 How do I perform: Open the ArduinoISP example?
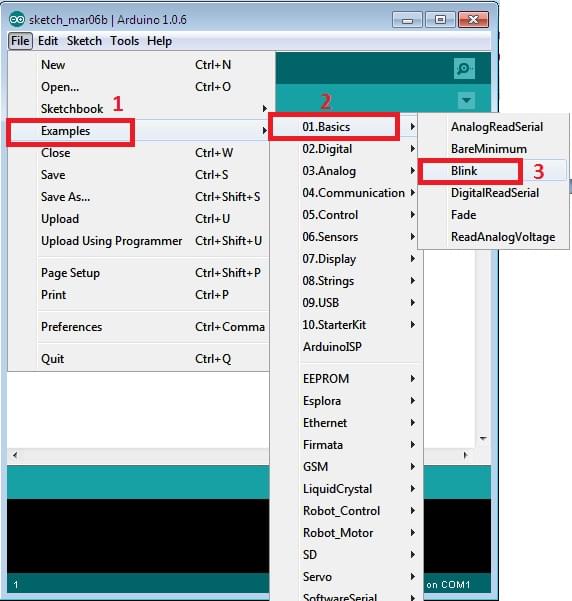point(346,347)
